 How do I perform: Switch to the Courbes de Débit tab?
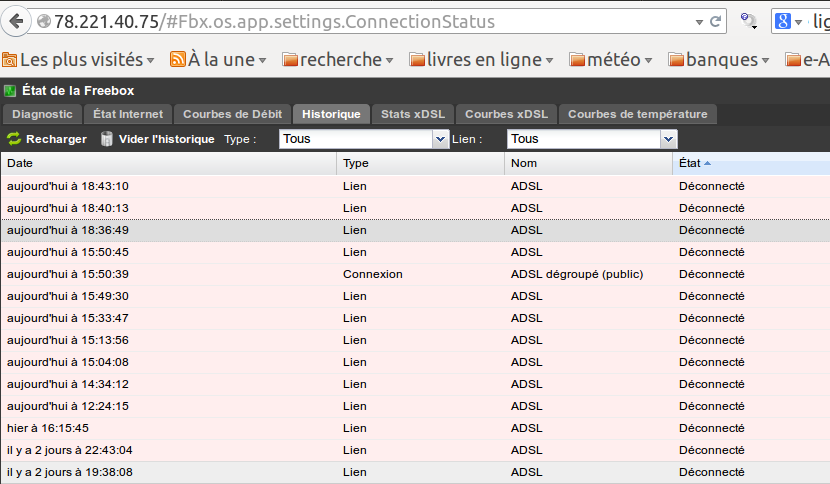tap(234, 114)
